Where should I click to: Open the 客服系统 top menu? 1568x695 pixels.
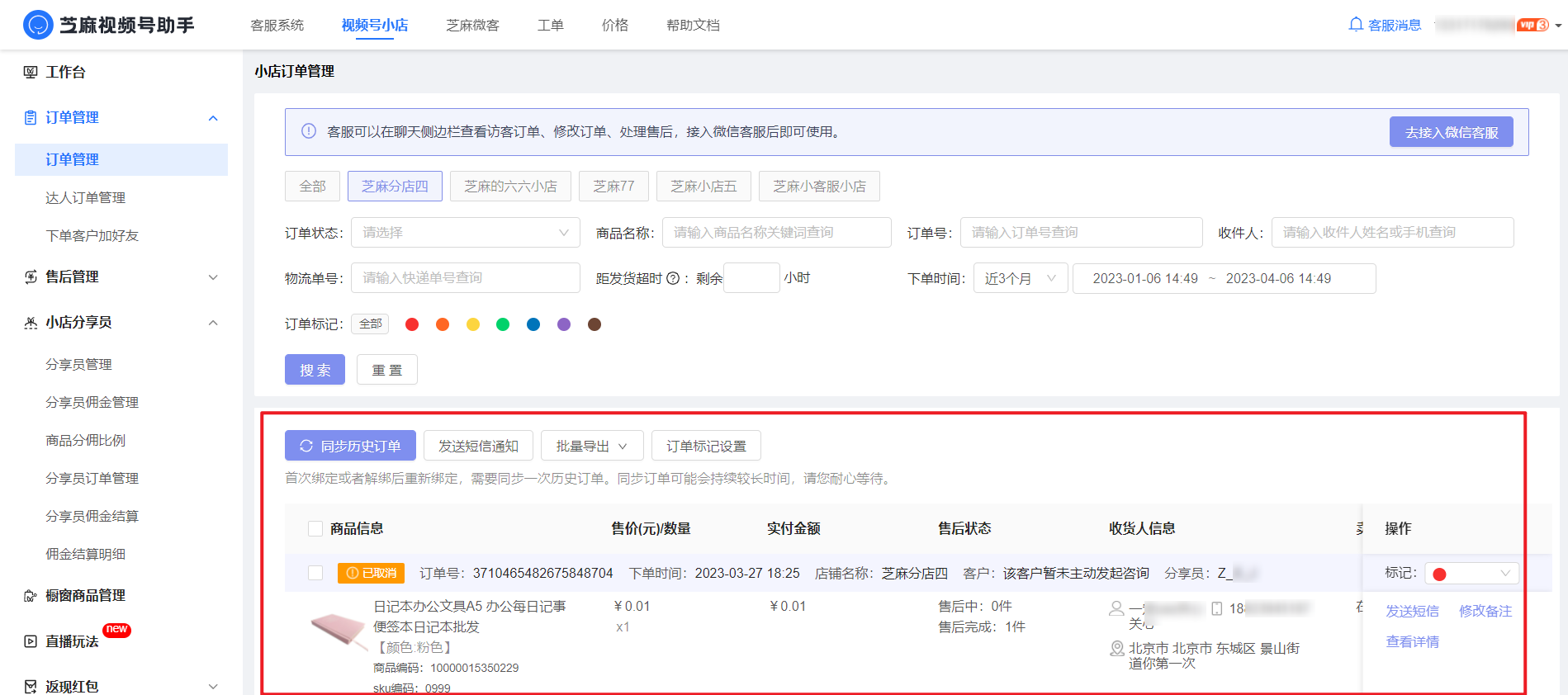[277, 26]
